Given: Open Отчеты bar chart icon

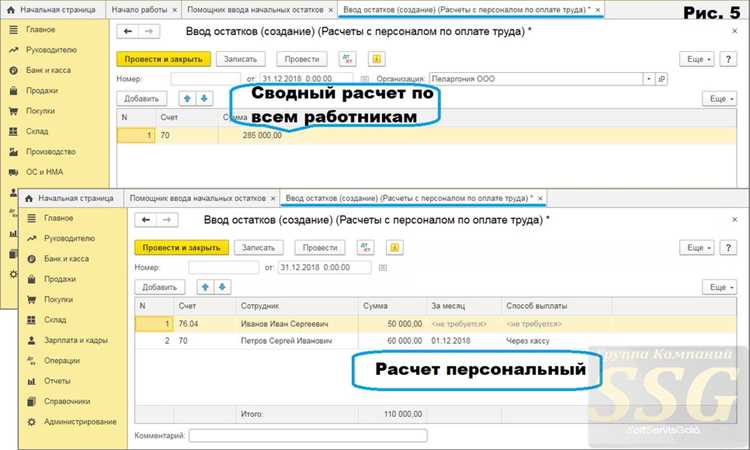Looking at the screenshot, I should (32, 381).
